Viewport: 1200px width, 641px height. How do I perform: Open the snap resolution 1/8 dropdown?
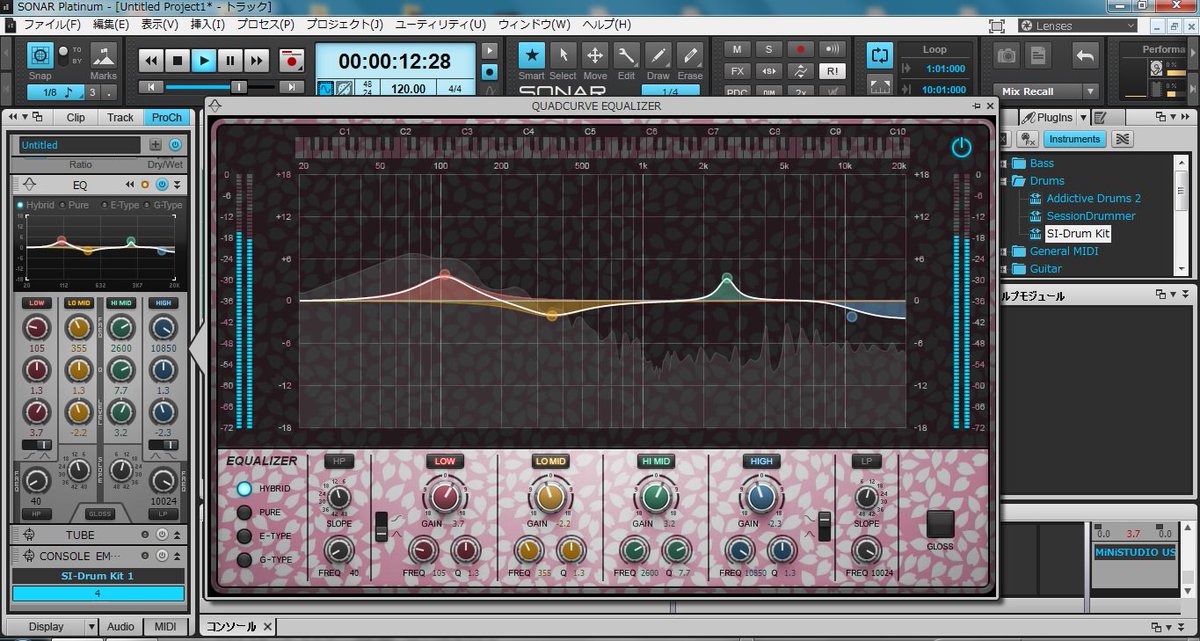click(55, 92)
